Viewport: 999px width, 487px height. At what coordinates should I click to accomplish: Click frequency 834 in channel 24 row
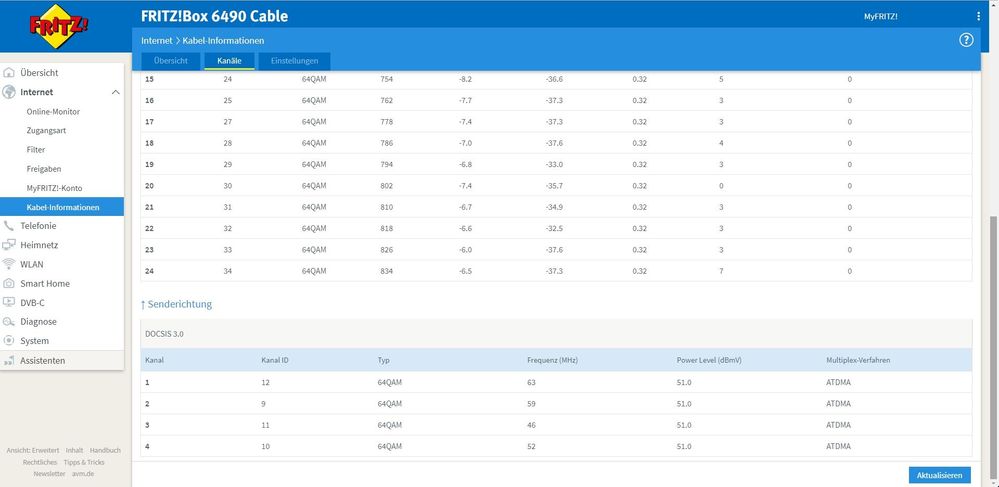[387, 271]
